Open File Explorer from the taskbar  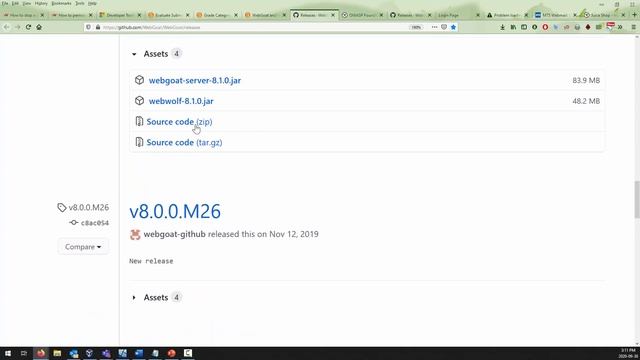coord(57,353)
